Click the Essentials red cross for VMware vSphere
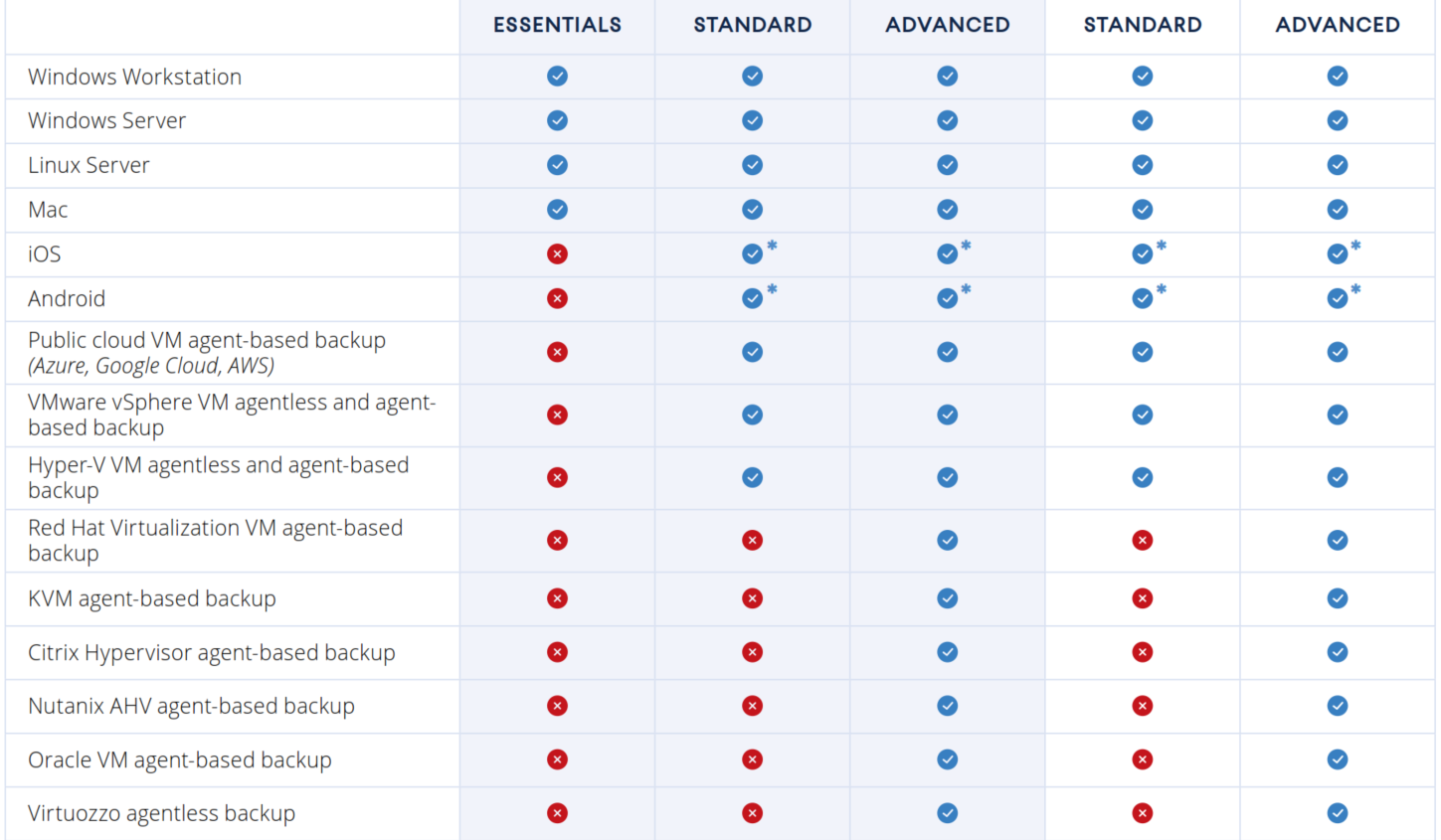Viewport: 1441px width, 840px height. click(x=557, y=415)
